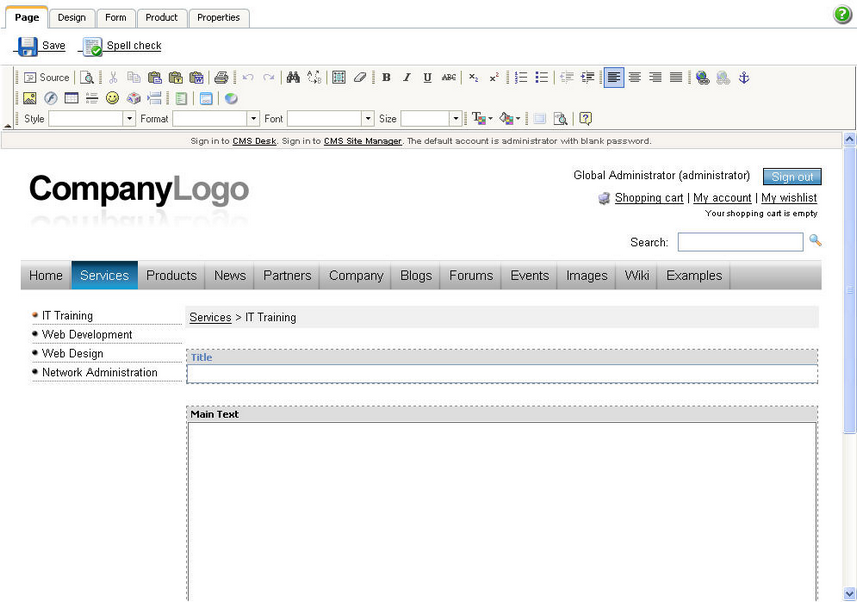Insert an anchor using the anchor icon
The height and width of the screenshot is (602, 857).
[x=743, y=78]
